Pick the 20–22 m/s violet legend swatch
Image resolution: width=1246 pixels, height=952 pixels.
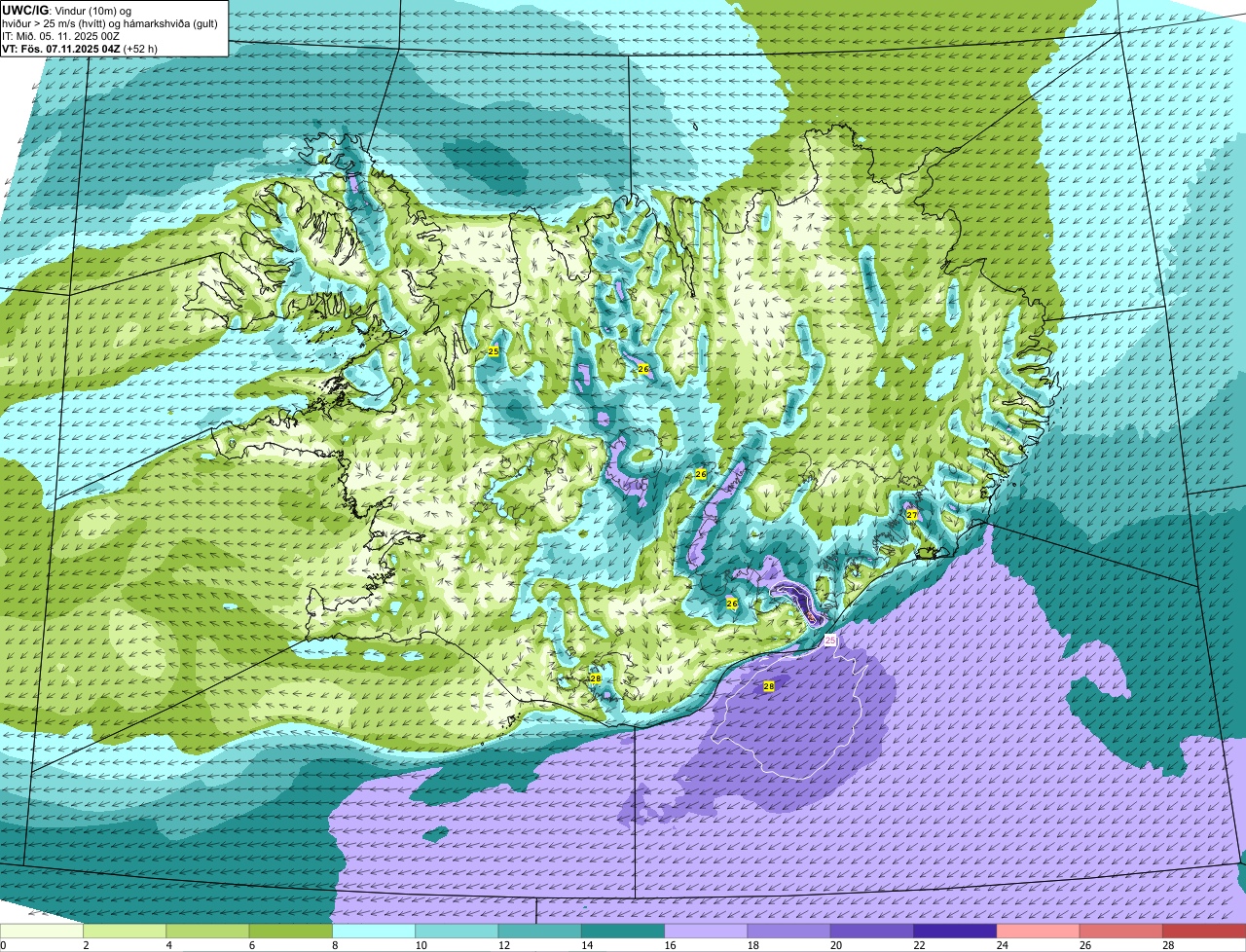(872, 932)
